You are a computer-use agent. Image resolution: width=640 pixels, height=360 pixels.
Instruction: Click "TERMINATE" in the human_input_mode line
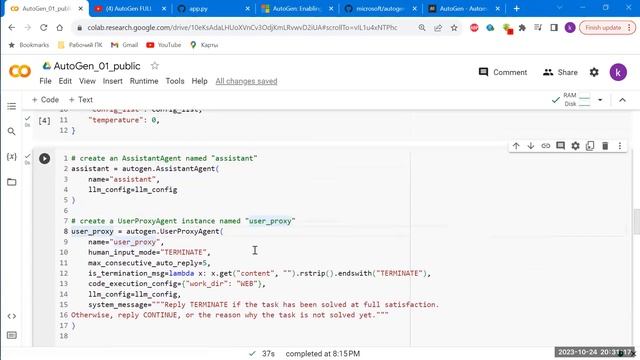pyautogui.click(x=184, y=252)
